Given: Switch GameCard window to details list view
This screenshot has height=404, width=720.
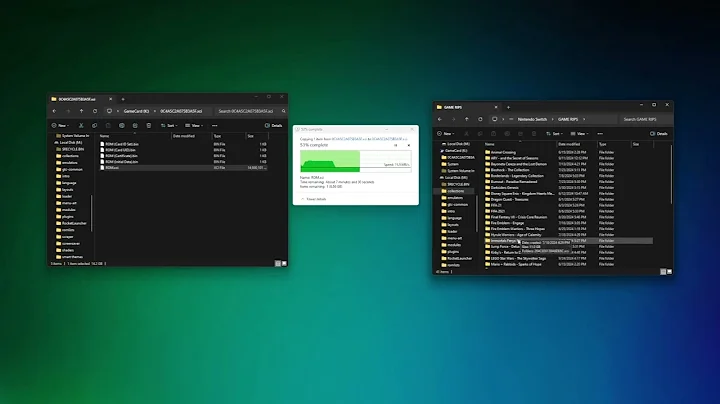Looking at the screenshot, I should (x=277, y=264).
